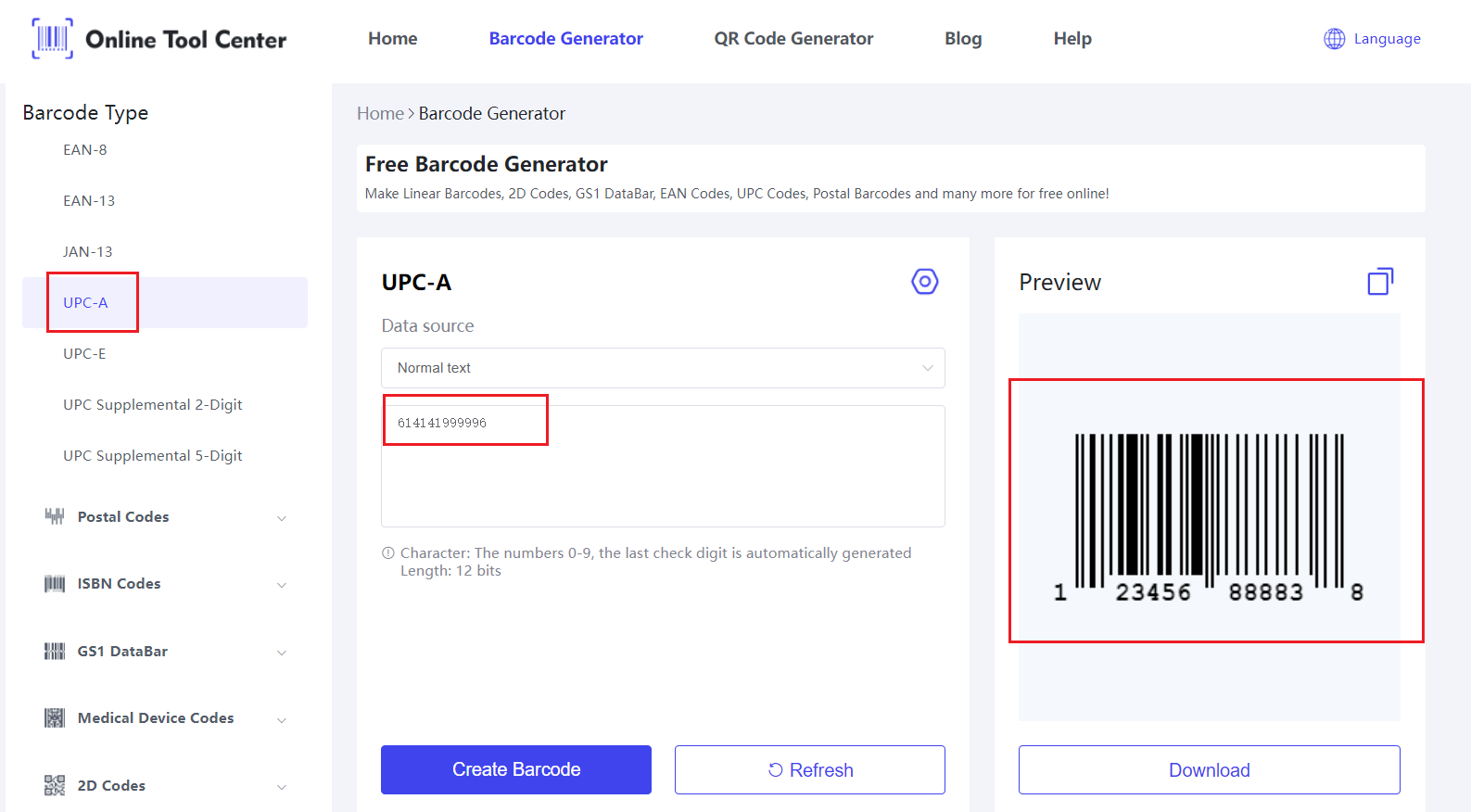Open the Normal text data source dropdown
Screen dimensions: 1471x812
[x=663, y=368]
